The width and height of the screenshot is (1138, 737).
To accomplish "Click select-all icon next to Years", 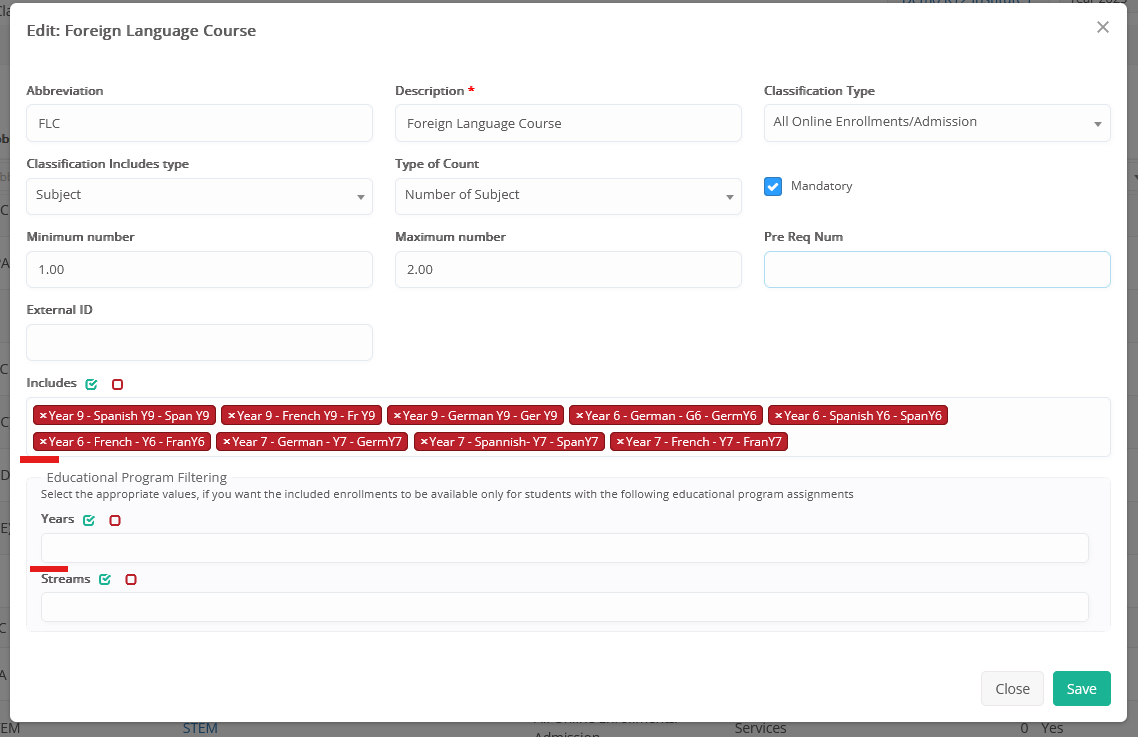I will pyautogui.click(x=89, y=520).
